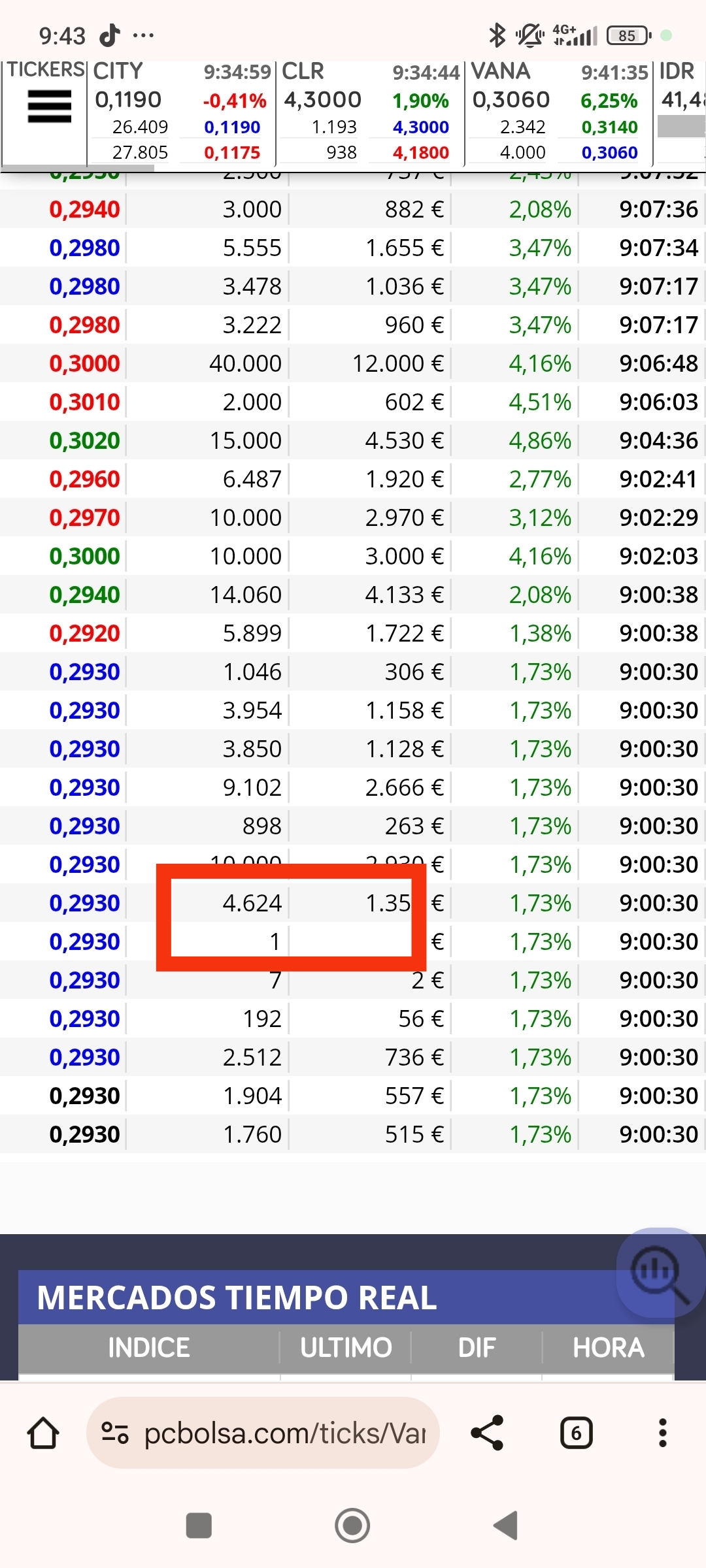Viewport: 706px width, 1568px height.
Task: Tap the 1.760 volume cell
Action: [252, 1134]
